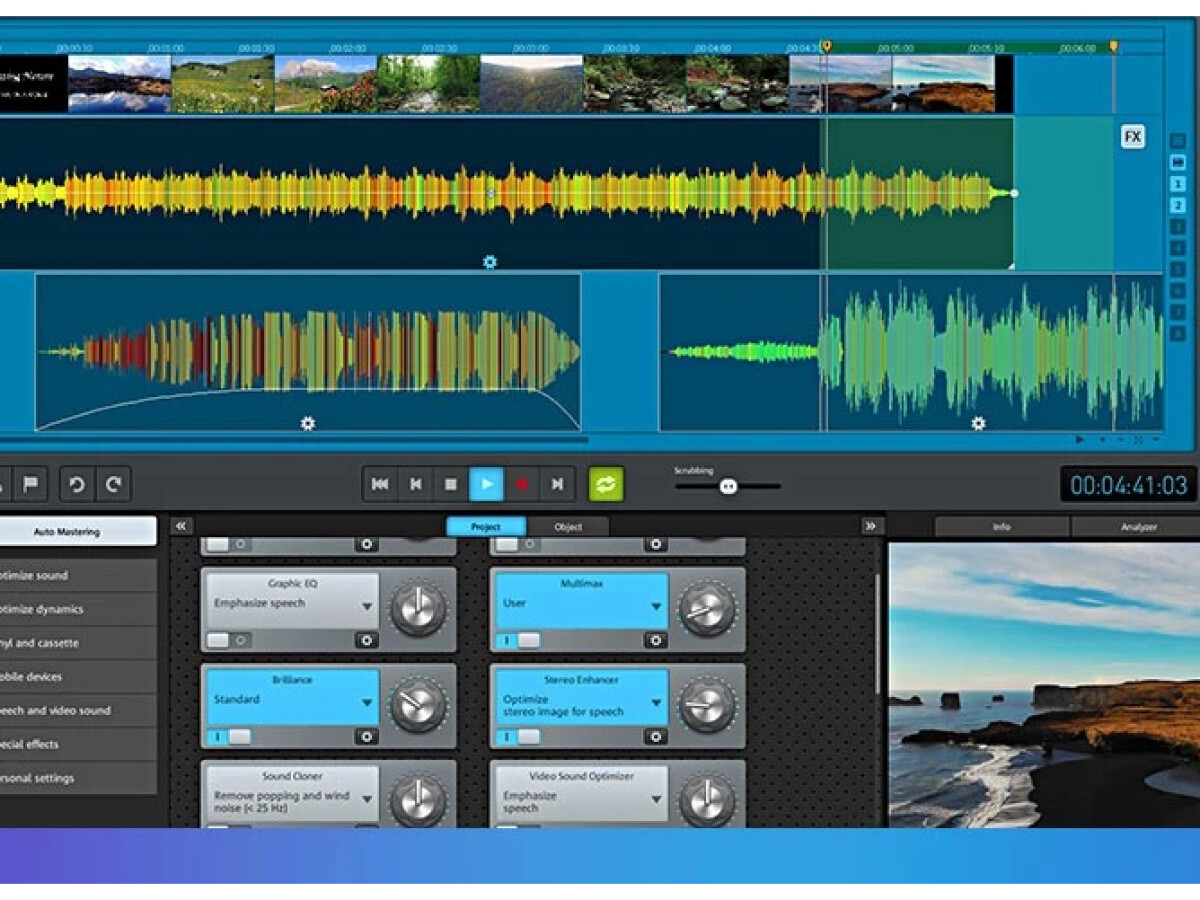Select track button 1 in the track strip
This screenshot has height=900, width=1200.
pos(1177,185)
